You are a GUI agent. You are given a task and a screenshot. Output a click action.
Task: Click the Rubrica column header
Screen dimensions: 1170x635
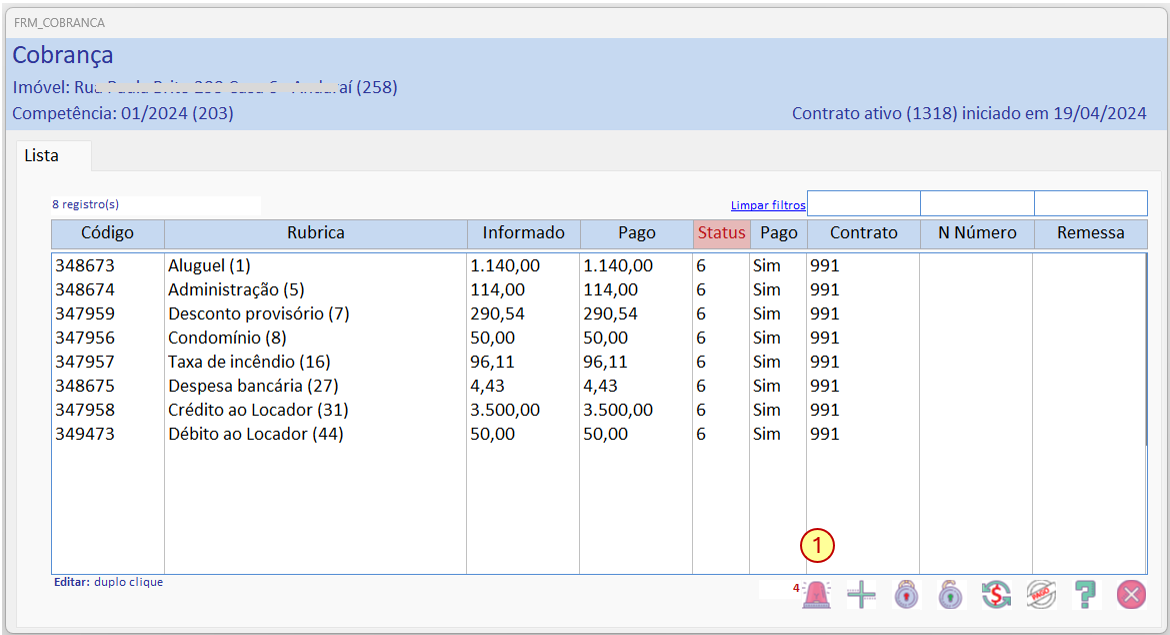tap(316, 233)
